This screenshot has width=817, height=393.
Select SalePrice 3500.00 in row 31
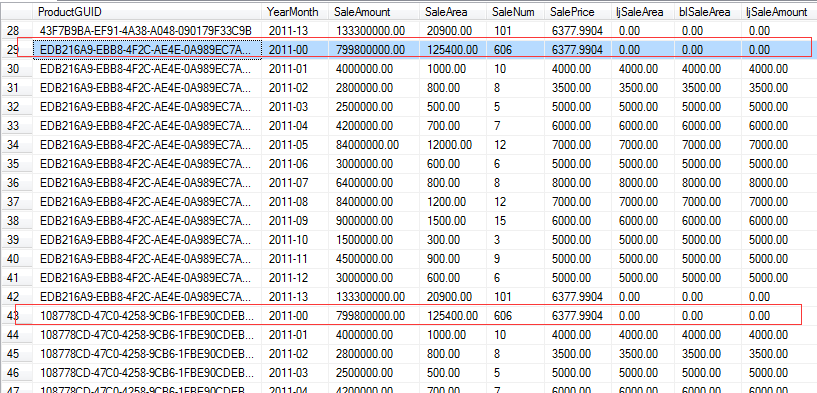point(579,88)
